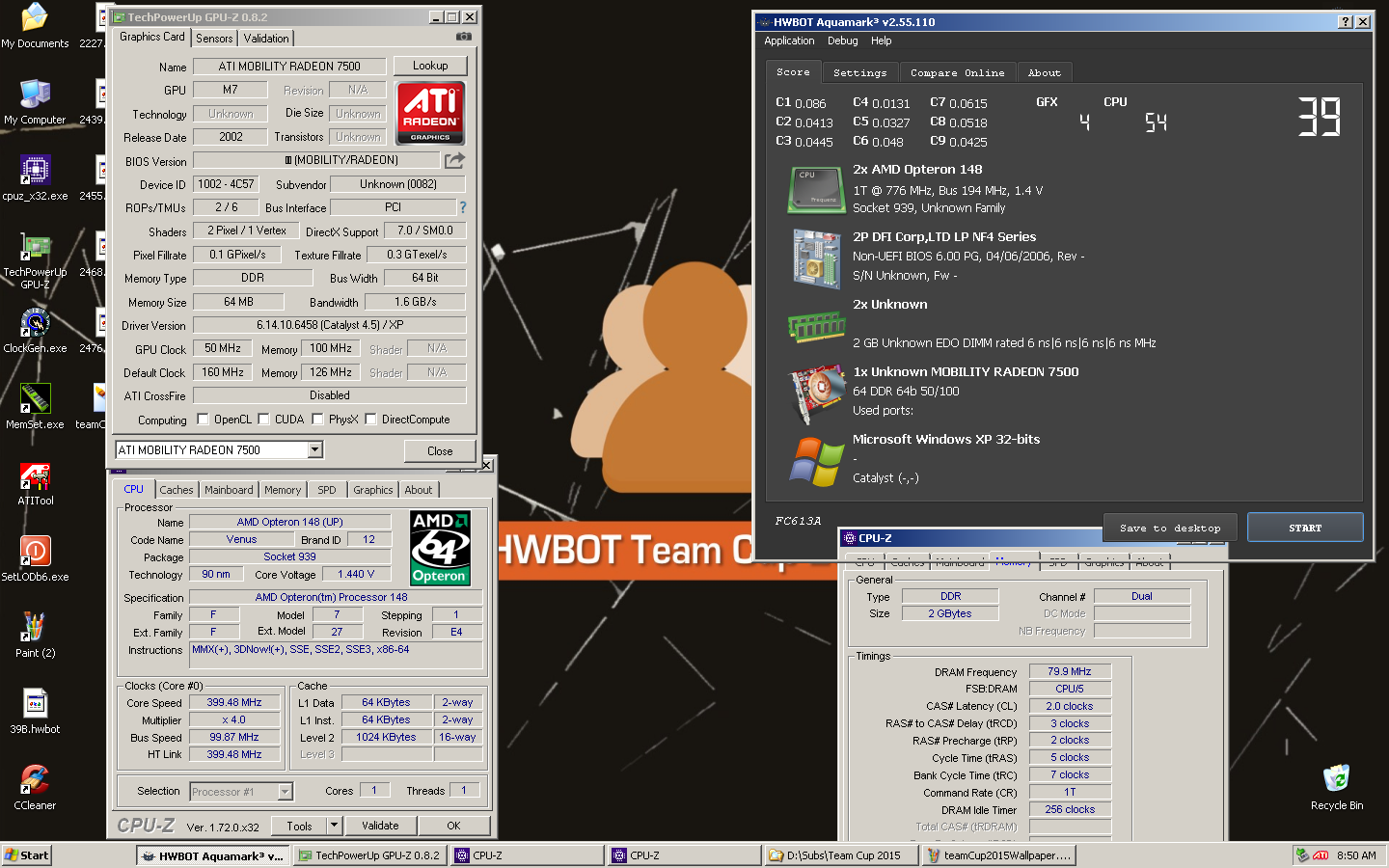The image size is (1389, 868).
Task: Click the Windows XP logo in Aquamark
Action: 817,461
